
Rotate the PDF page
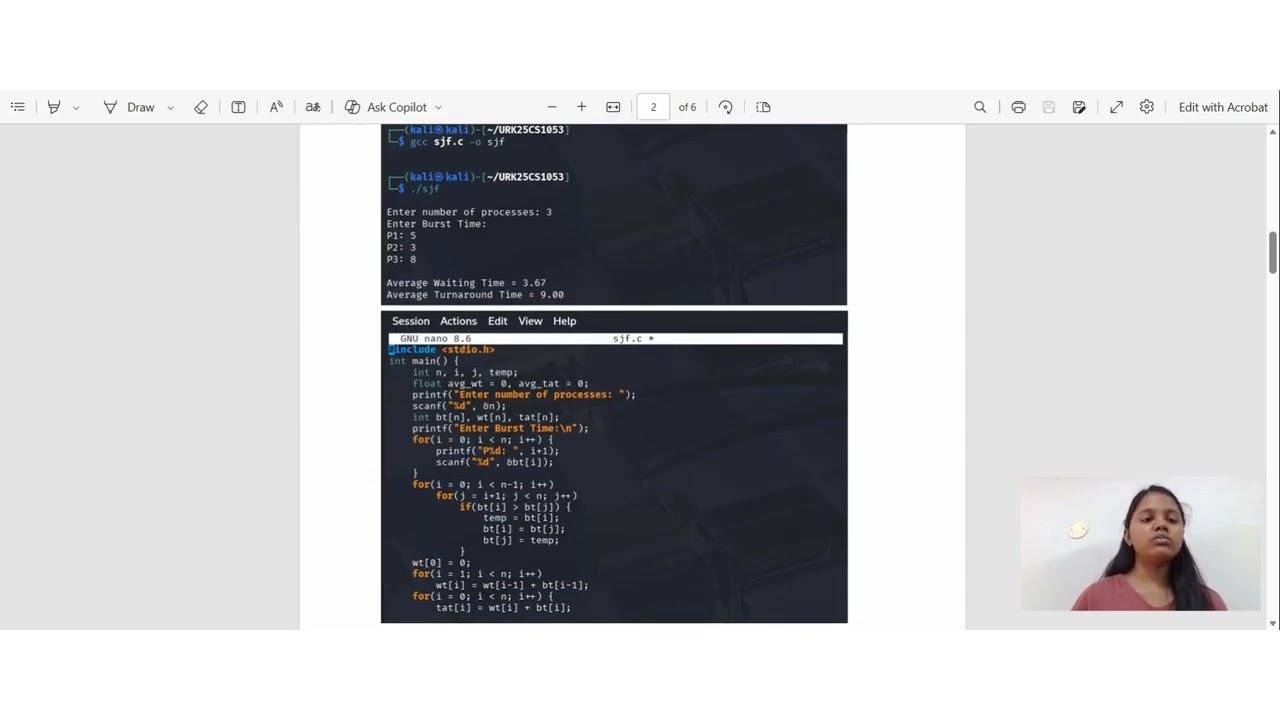click(726, 107)
